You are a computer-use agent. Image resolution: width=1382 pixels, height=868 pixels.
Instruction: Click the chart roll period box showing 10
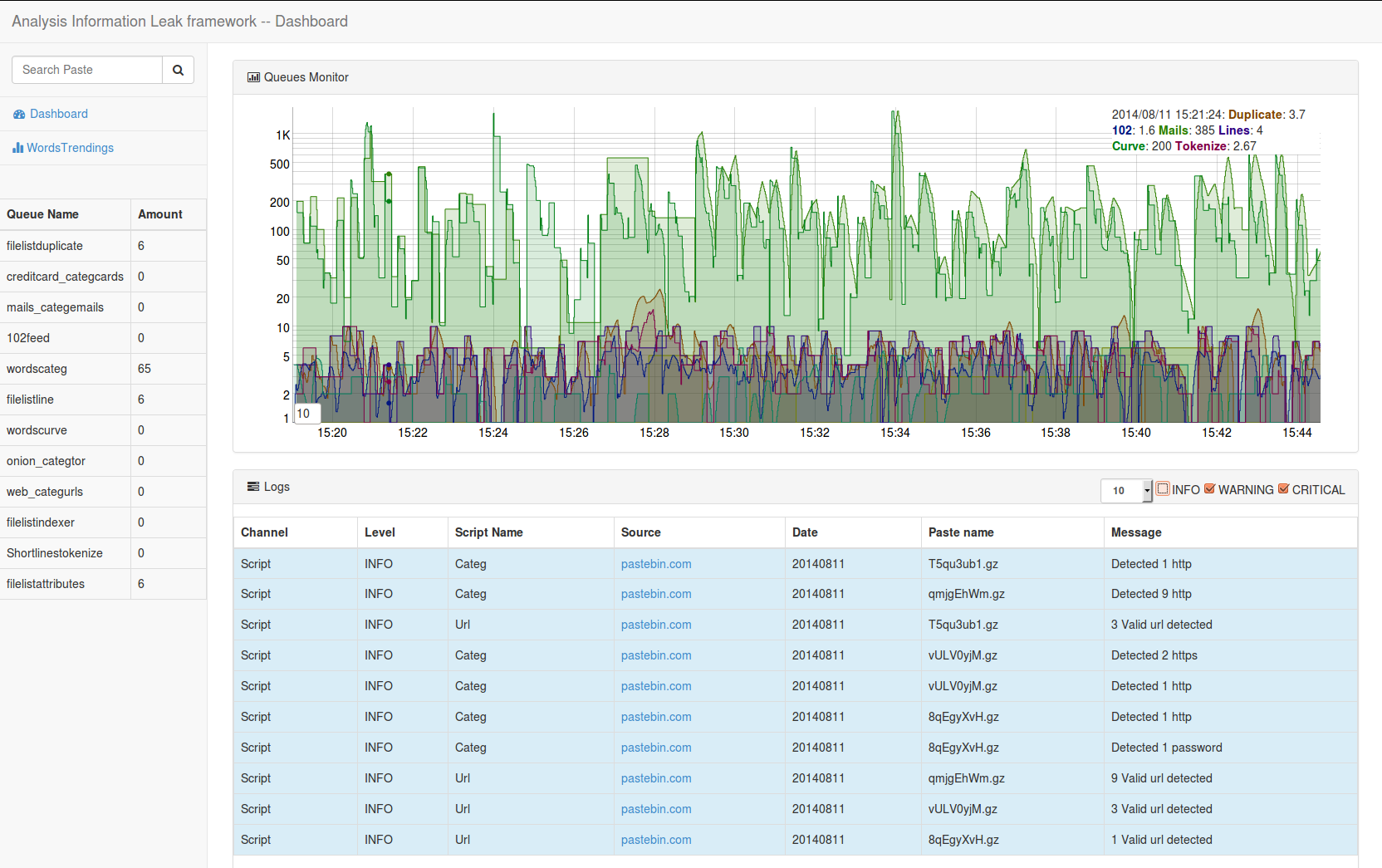pos(306,414)
